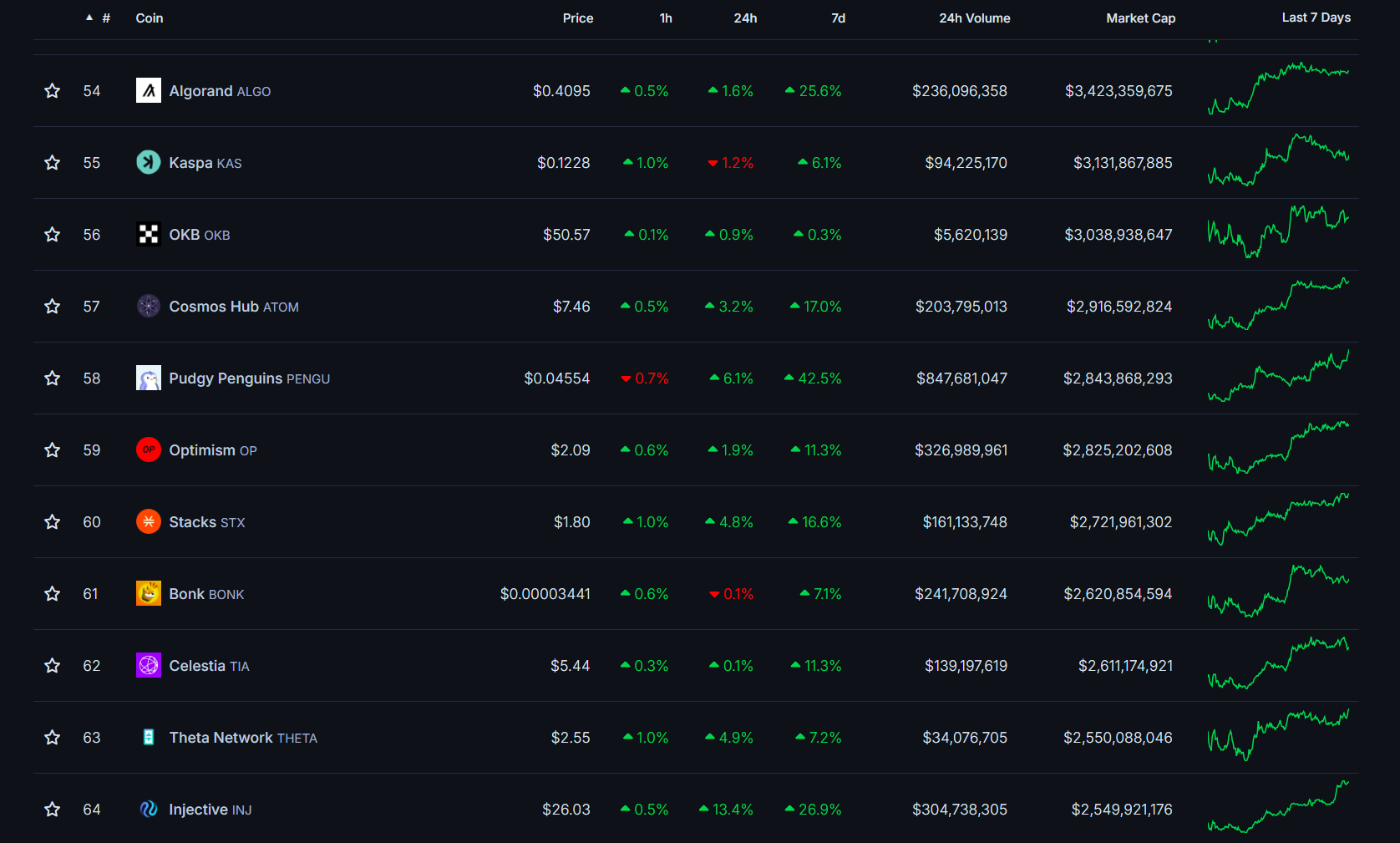Open OKB's 7-day sparkline chart
The width and height of the screenshot is (1400, 843).
tap(1278, 231)
